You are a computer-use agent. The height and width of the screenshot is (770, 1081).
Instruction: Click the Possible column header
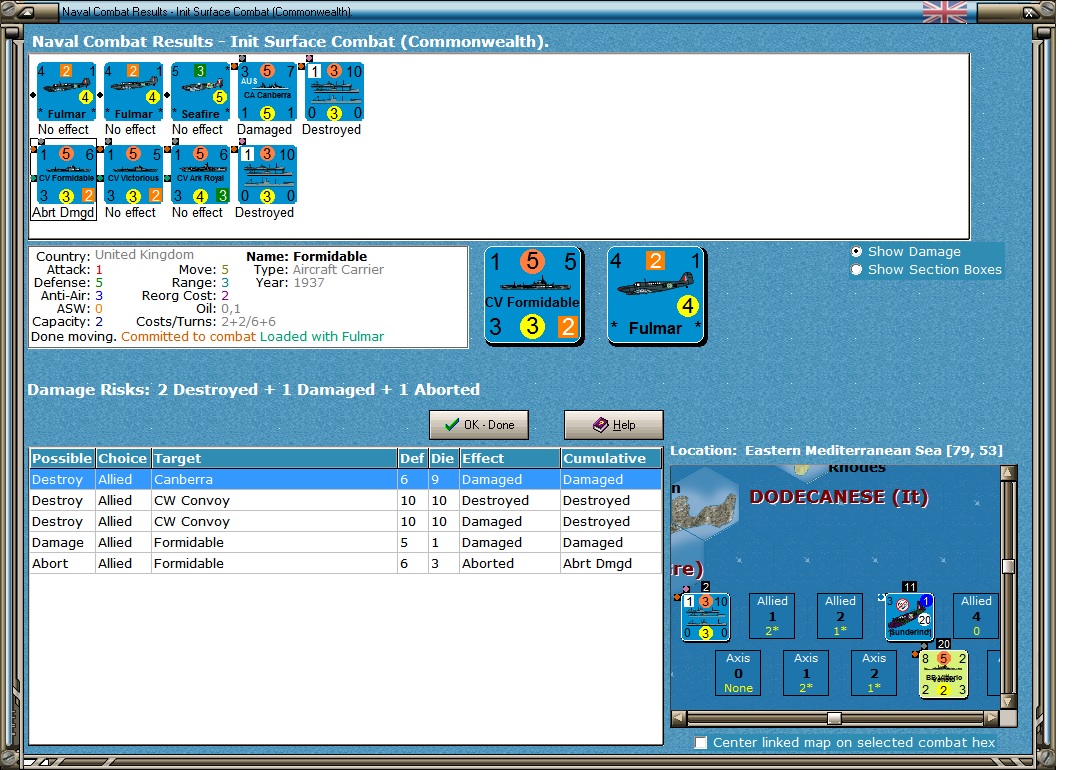tap(62, 458)
